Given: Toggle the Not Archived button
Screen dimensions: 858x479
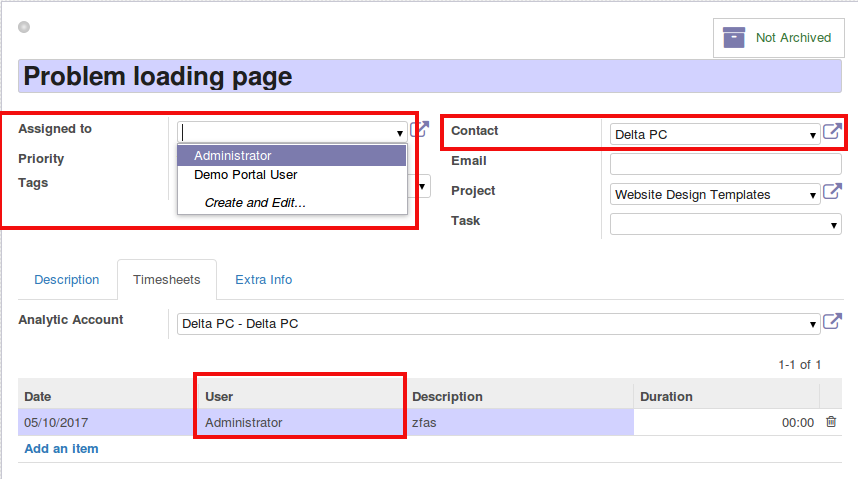Looking at the screenshot, I should [779, 38].
